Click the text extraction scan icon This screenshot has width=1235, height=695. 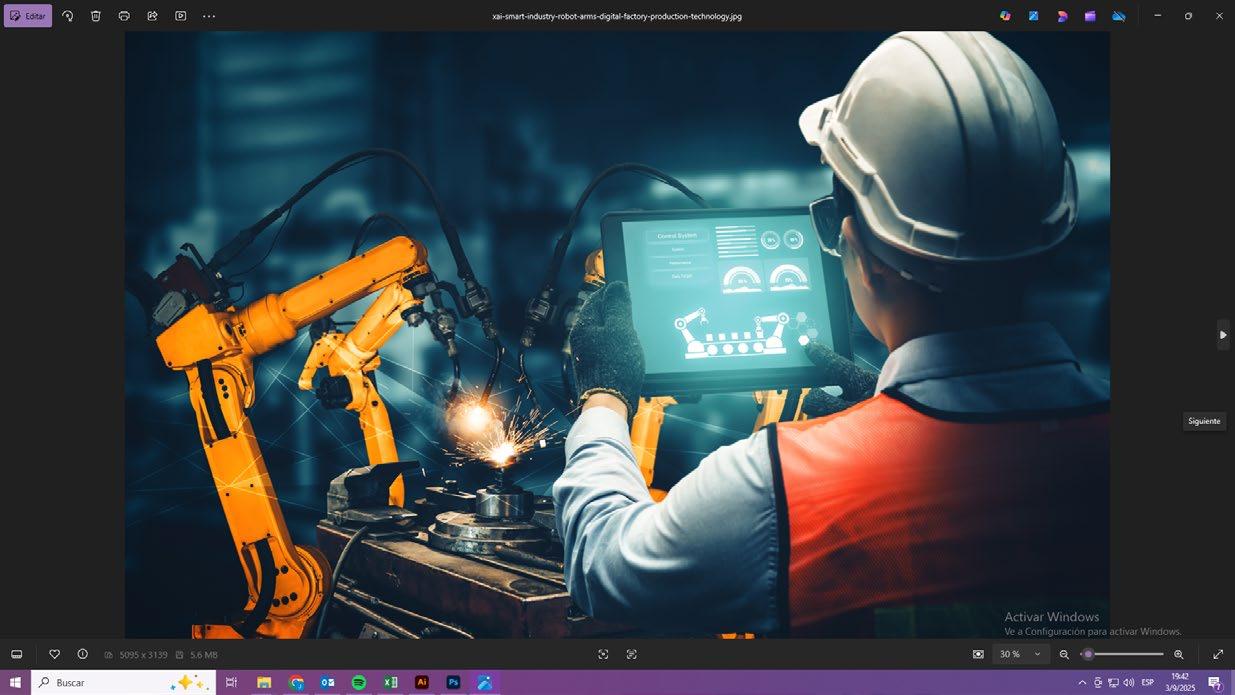(x=632, y=654)
